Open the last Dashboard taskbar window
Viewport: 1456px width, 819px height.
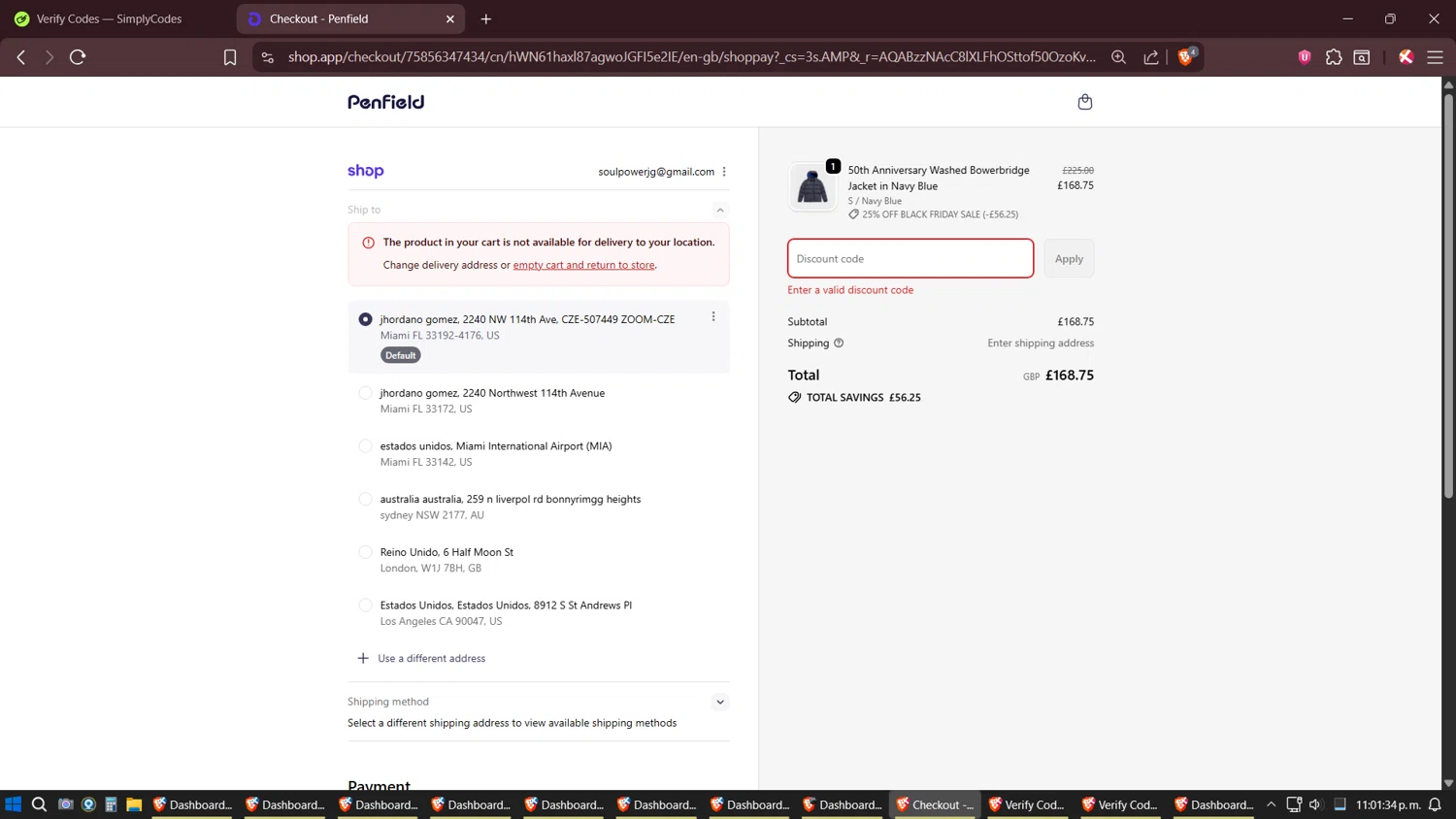tap(1213, 804)
